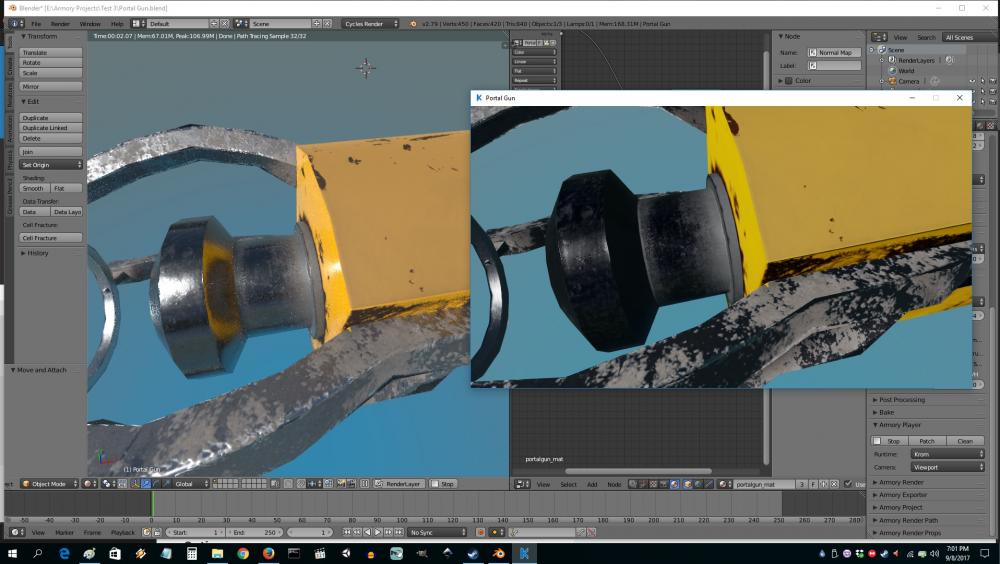Image resolution: width=1000 pixels, height=564 pixels.
Task: Click the node editor type selector icon
Action: 519,484
